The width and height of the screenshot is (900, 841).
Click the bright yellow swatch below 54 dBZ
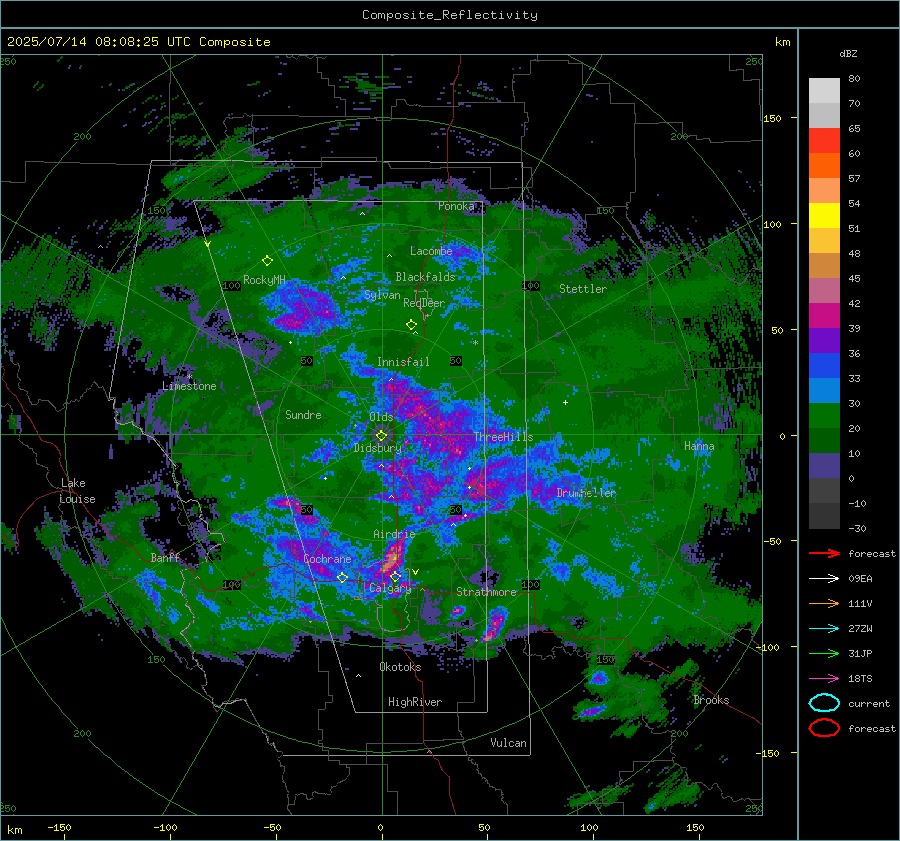(x=824, y=216)
